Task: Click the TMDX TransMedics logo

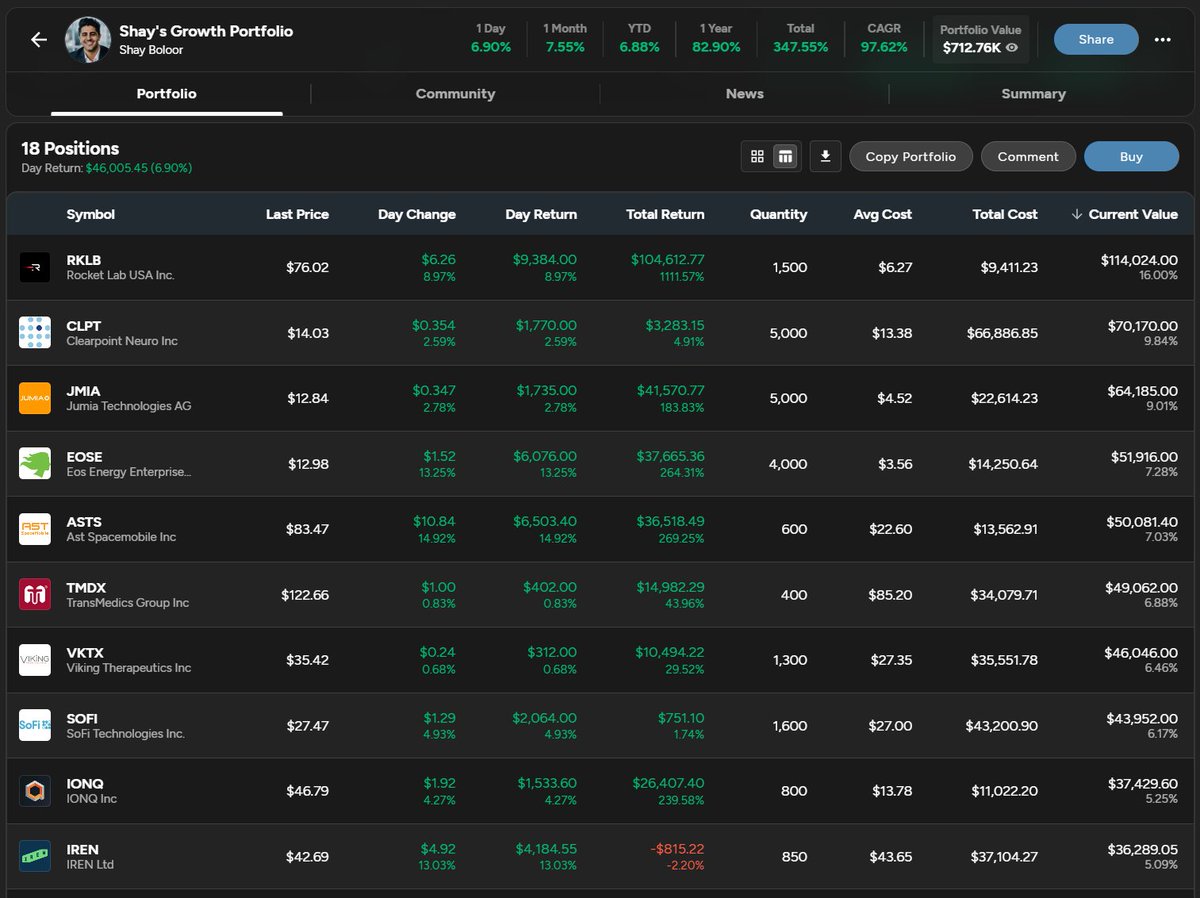Action: tap(35, 595)
